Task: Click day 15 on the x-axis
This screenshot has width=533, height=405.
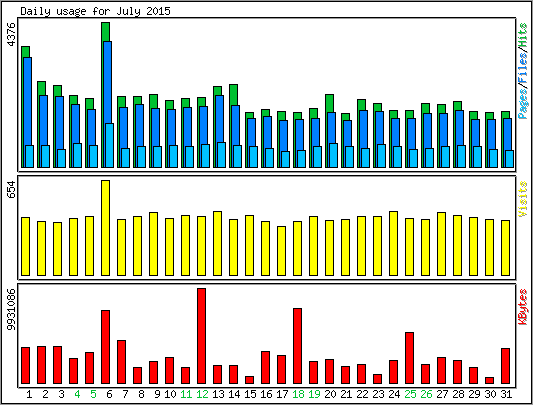Action: pos(250,394)
